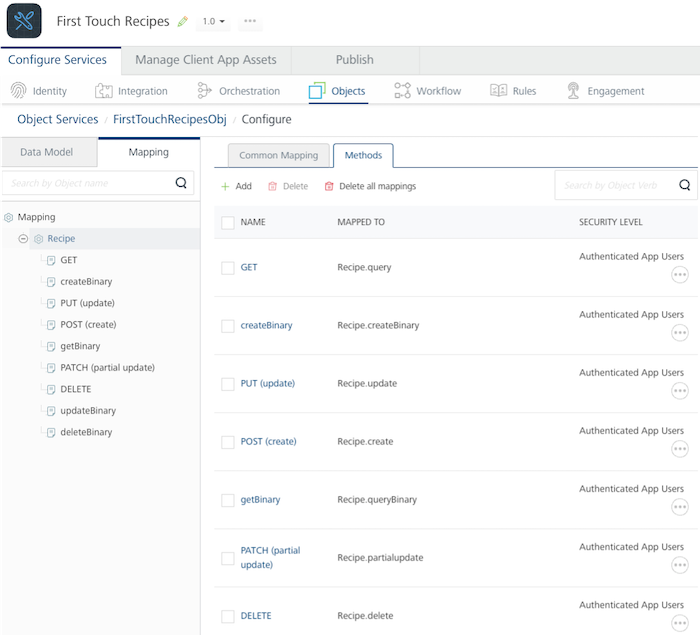Screen dimensions: 700x635
Task: Open FirstTouchRecipesObj breadcrumb link
Action: tap(170, 119)
